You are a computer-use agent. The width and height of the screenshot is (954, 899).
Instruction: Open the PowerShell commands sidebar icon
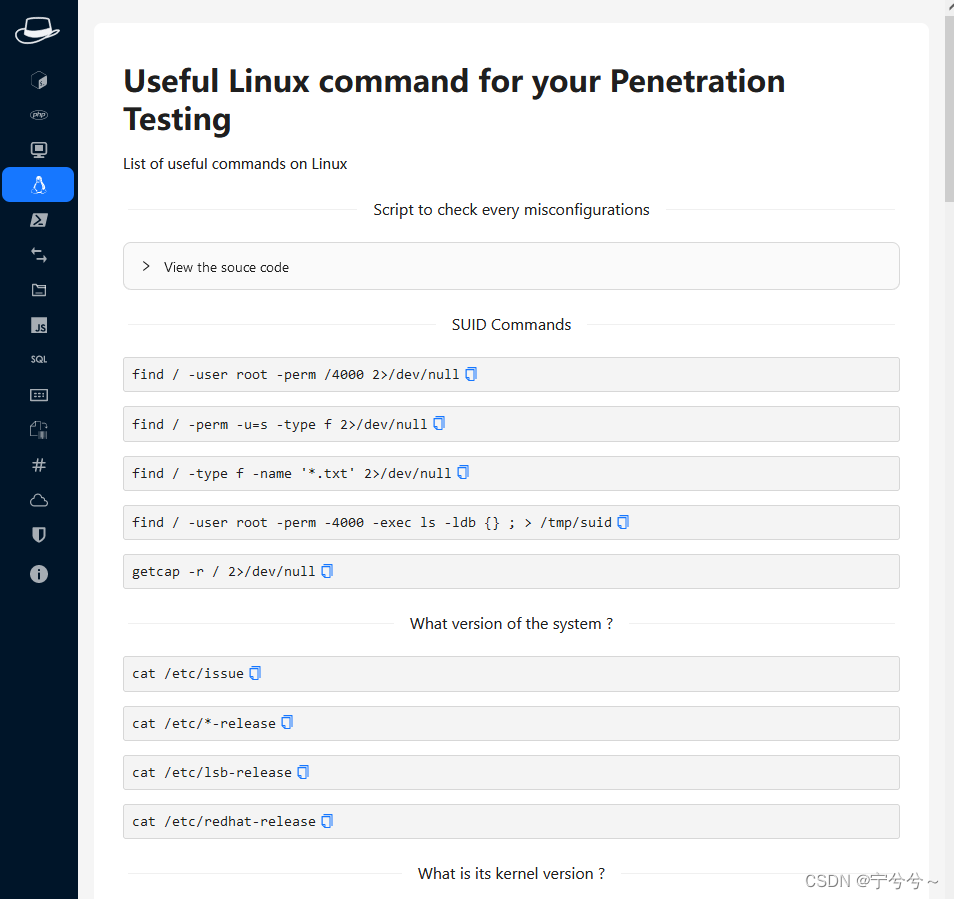(x=39, y=220)
